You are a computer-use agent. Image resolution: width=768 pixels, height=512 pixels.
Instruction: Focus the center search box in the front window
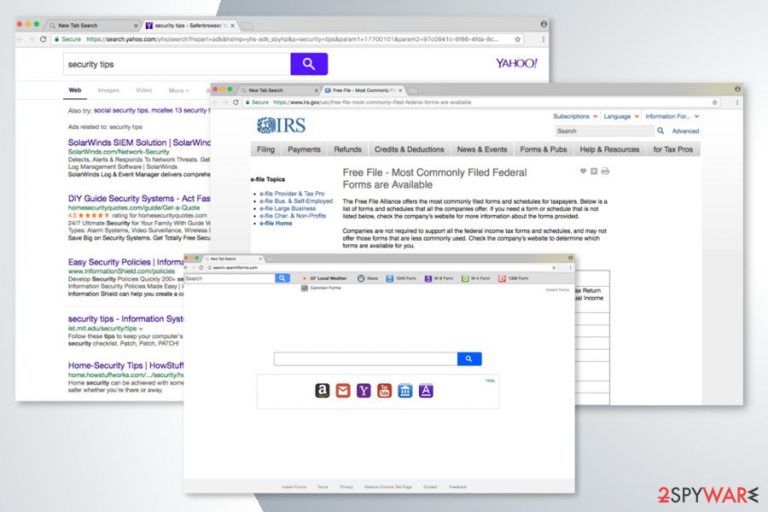[365, 359]
